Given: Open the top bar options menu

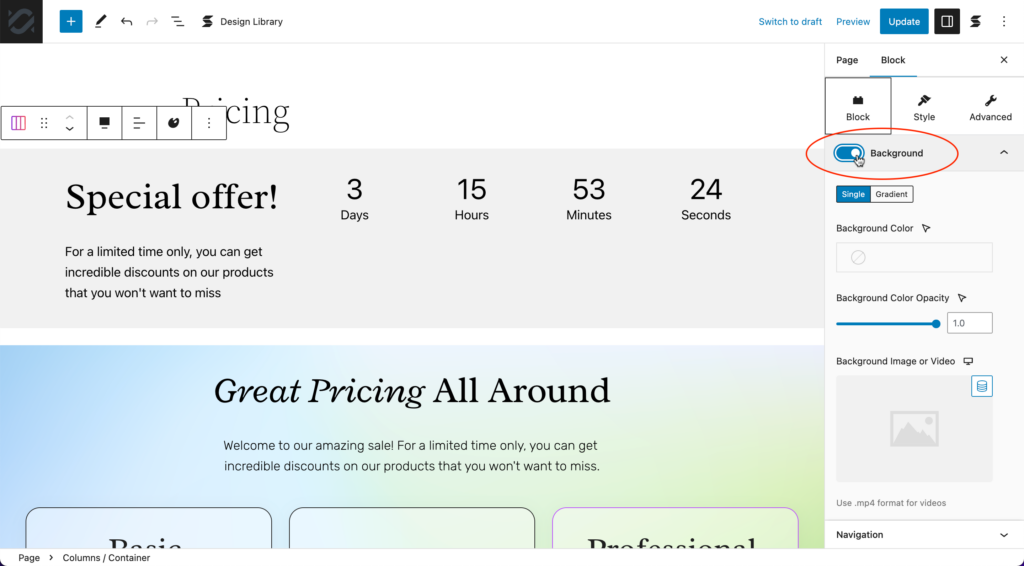Looking at the screenshot, I should pyautogui.click(x=1004, y=22).
